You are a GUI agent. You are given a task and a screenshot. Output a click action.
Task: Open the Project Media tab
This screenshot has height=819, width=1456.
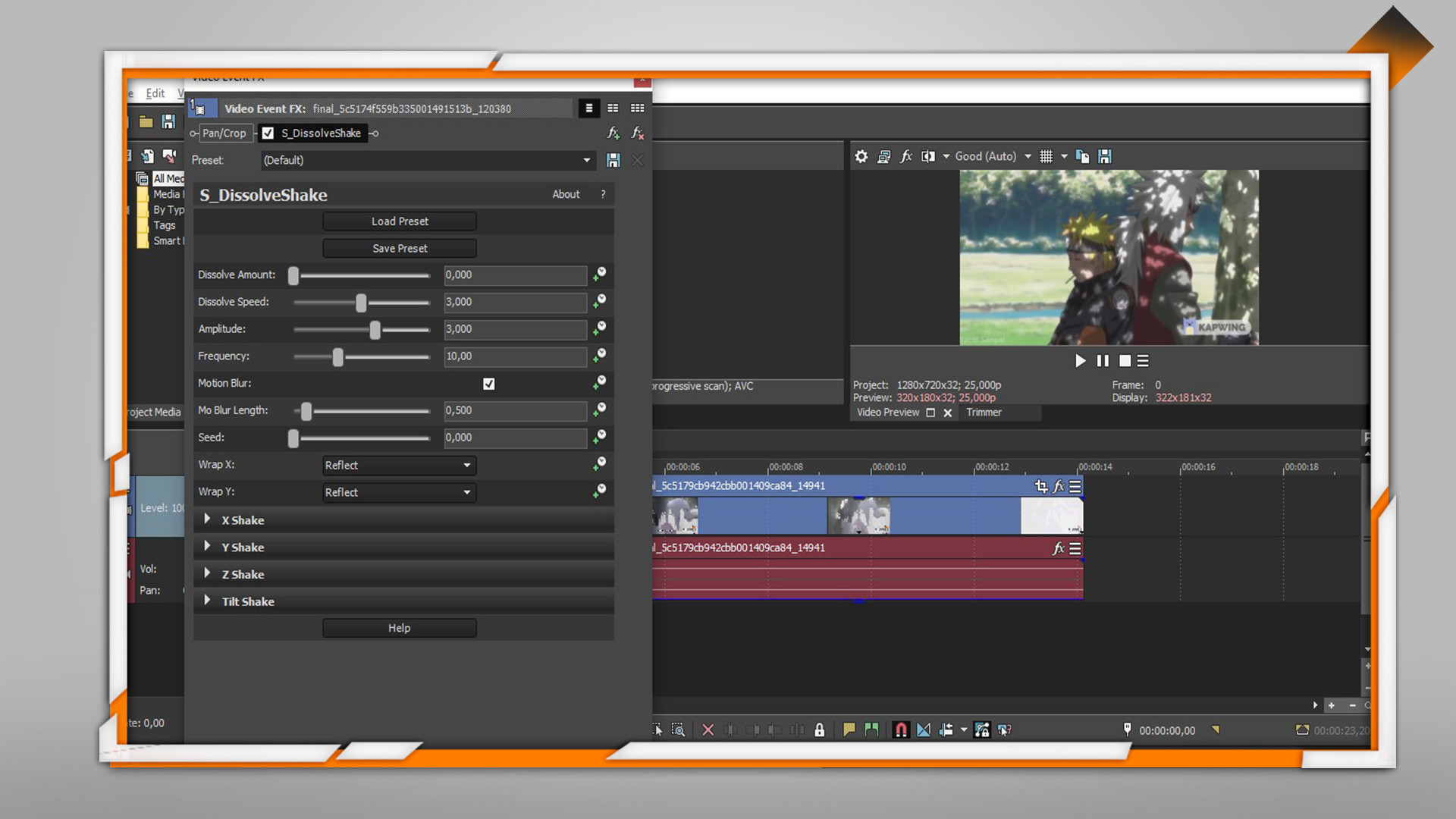point(155,413)
